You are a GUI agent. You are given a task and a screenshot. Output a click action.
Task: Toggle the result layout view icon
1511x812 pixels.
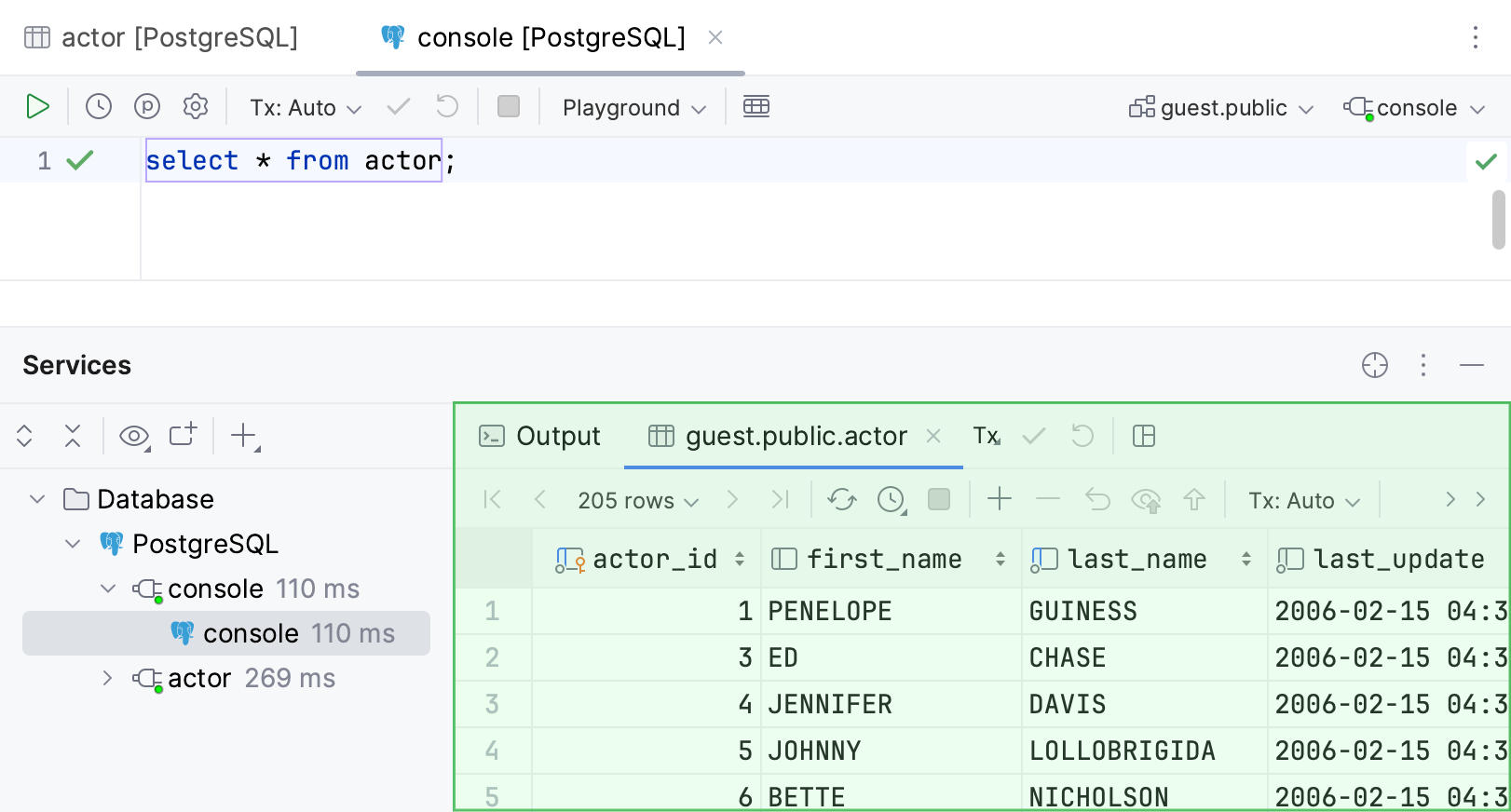[1143, 436]
